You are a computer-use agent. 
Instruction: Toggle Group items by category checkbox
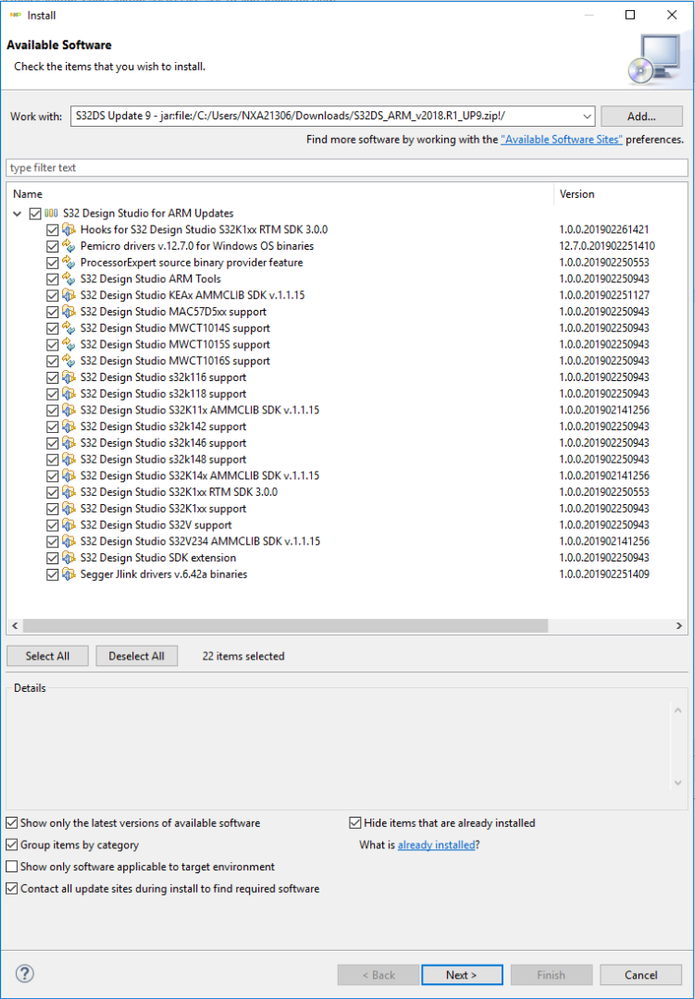pos(11,845)
